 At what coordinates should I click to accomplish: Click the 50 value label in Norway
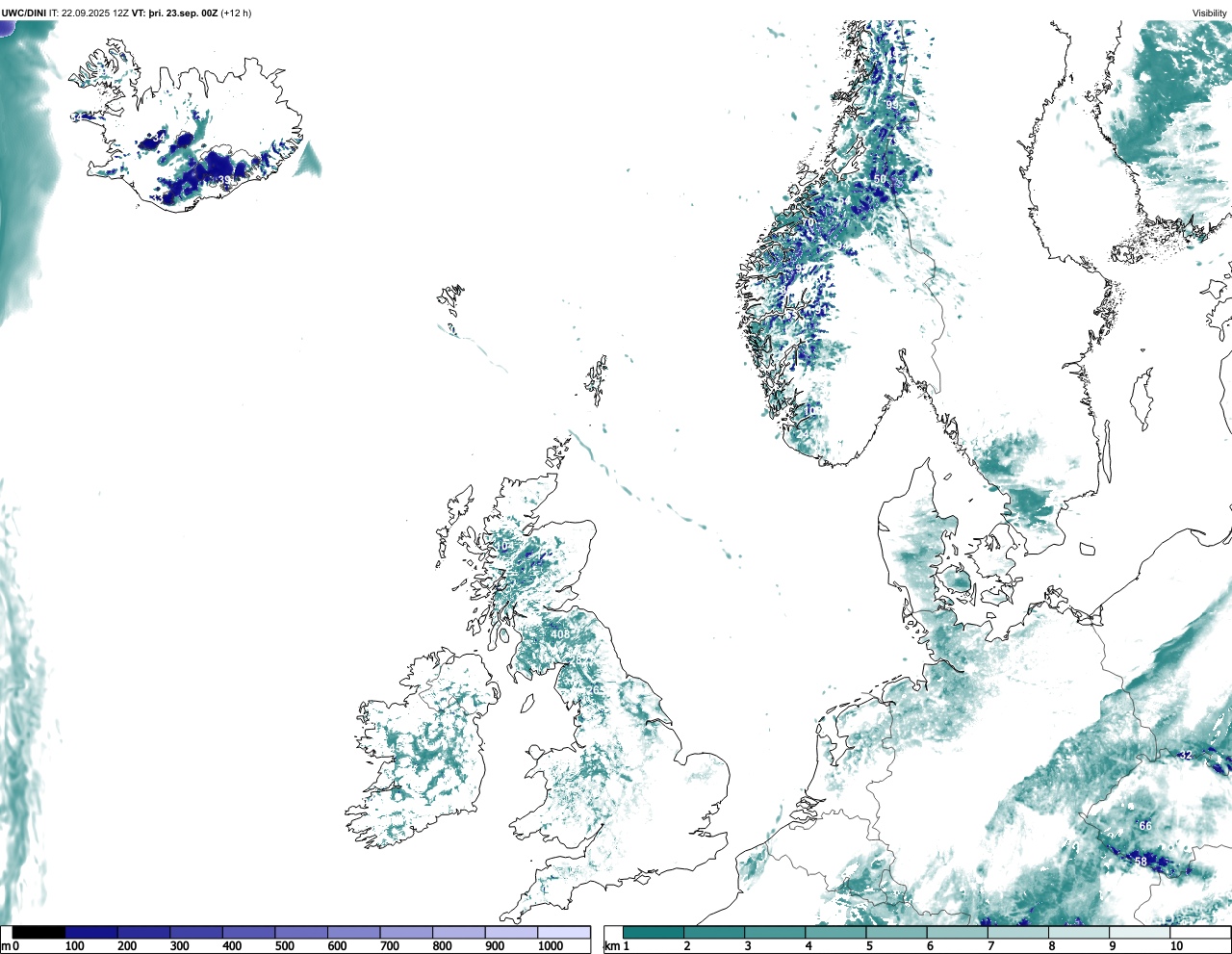coord(880,179)
